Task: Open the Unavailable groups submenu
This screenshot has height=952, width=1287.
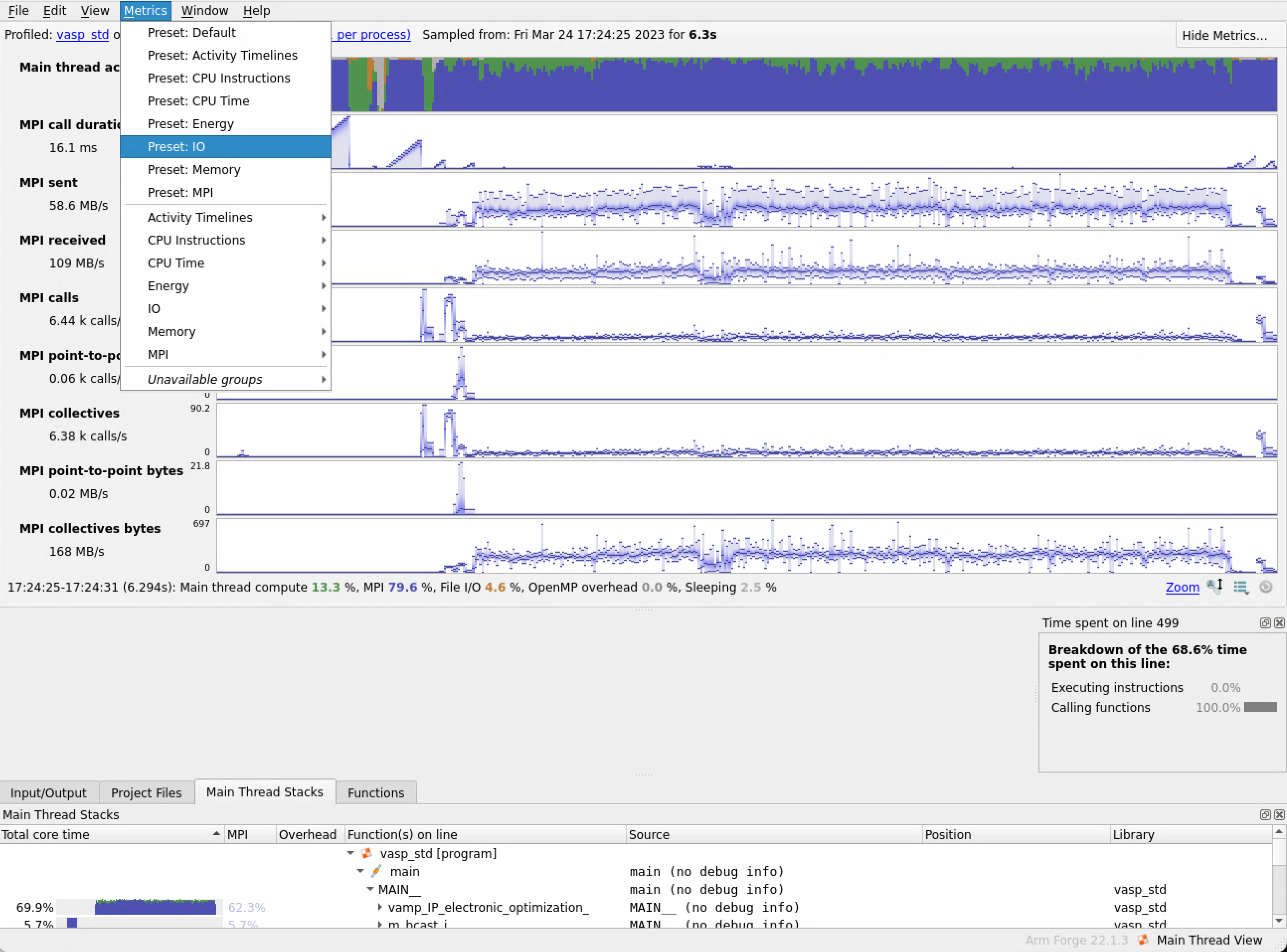Action: (204, 379)
